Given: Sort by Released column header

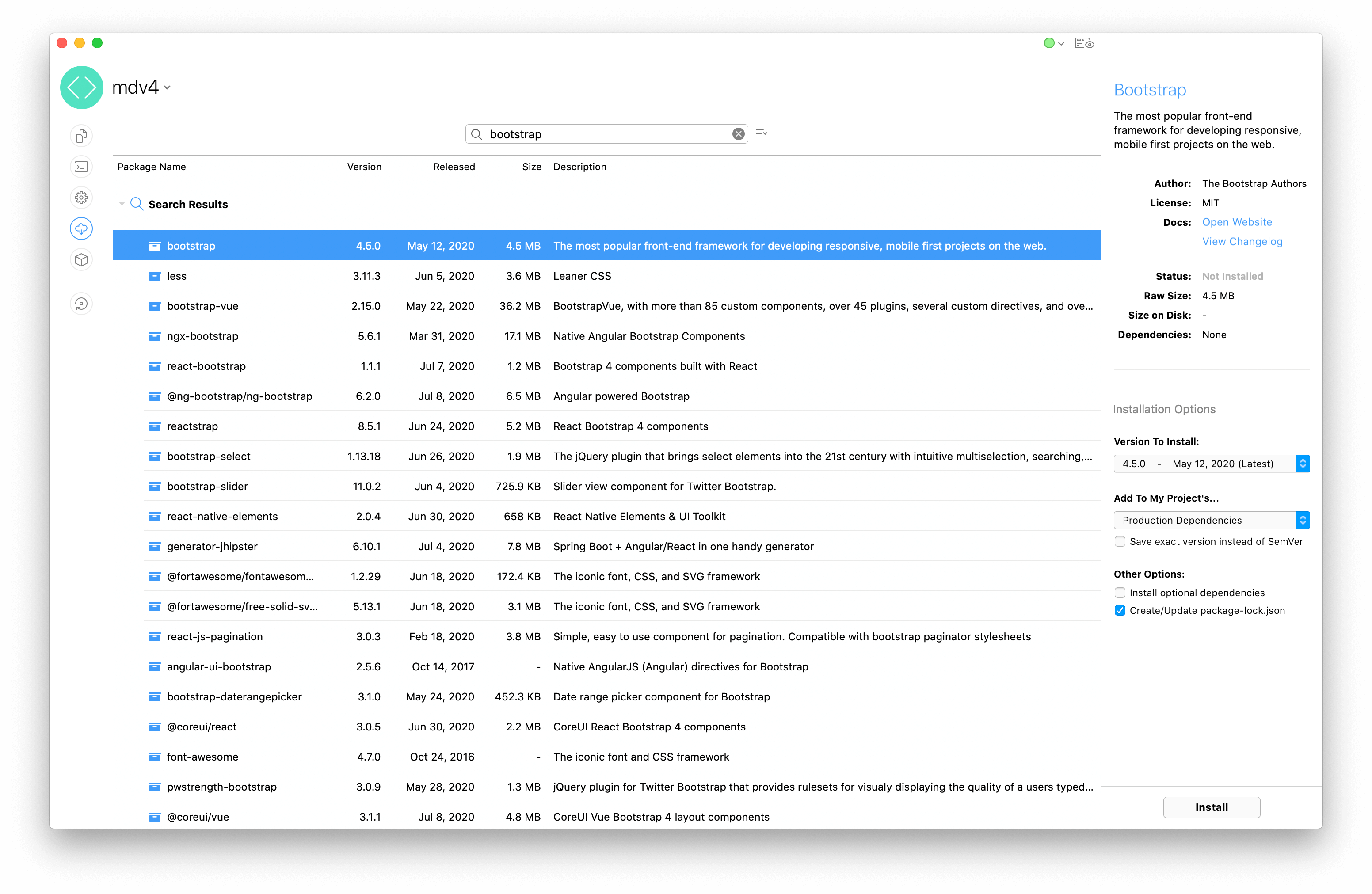Looking at the screenshot, I should [433, 167].
